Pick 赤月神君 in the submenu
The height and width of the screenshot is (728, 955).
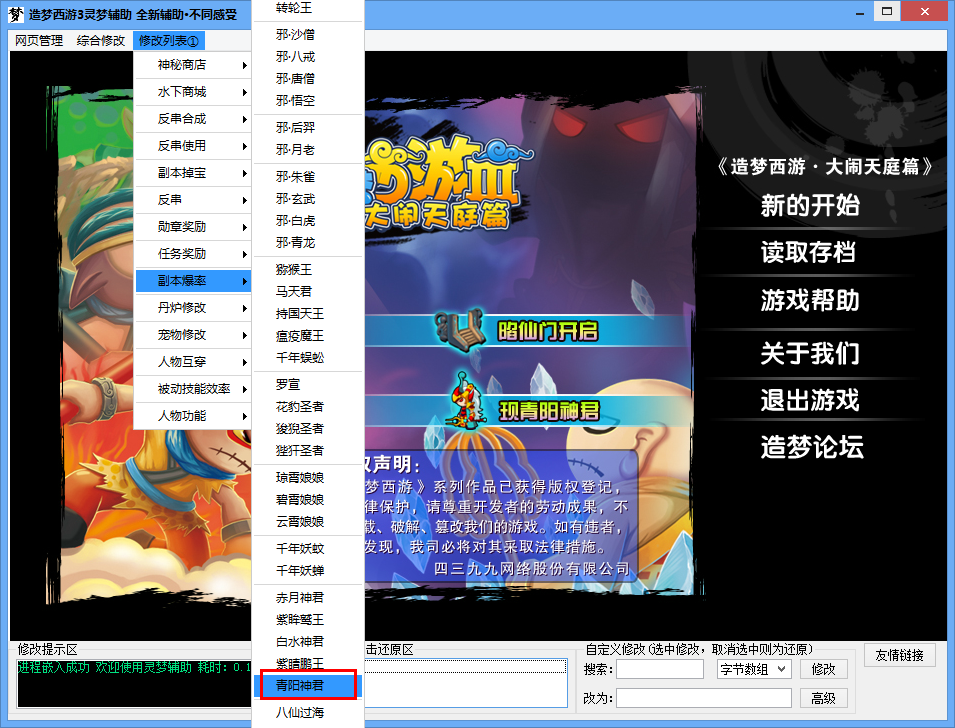308,598
